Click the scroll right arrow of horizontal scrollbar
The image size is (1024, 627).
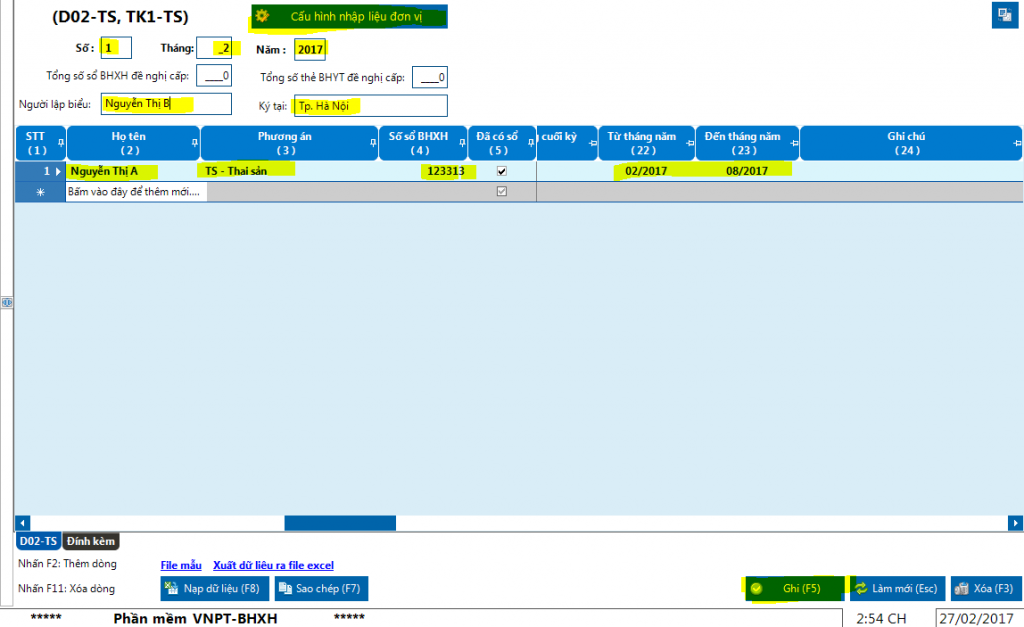1015,523
